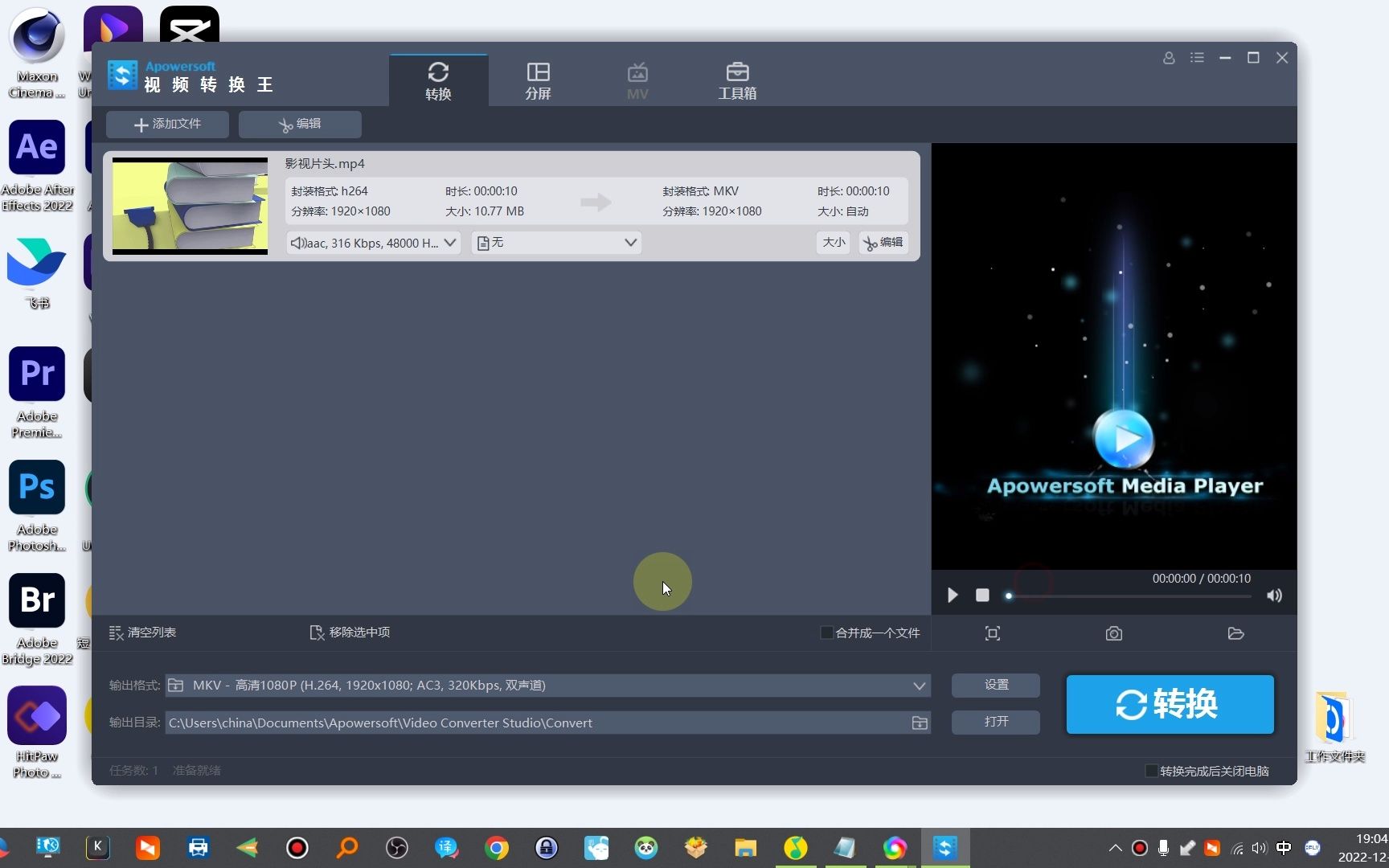Click the red record taskbar icon
This screenshot has width=1389, height=868.
click(297, 847)
